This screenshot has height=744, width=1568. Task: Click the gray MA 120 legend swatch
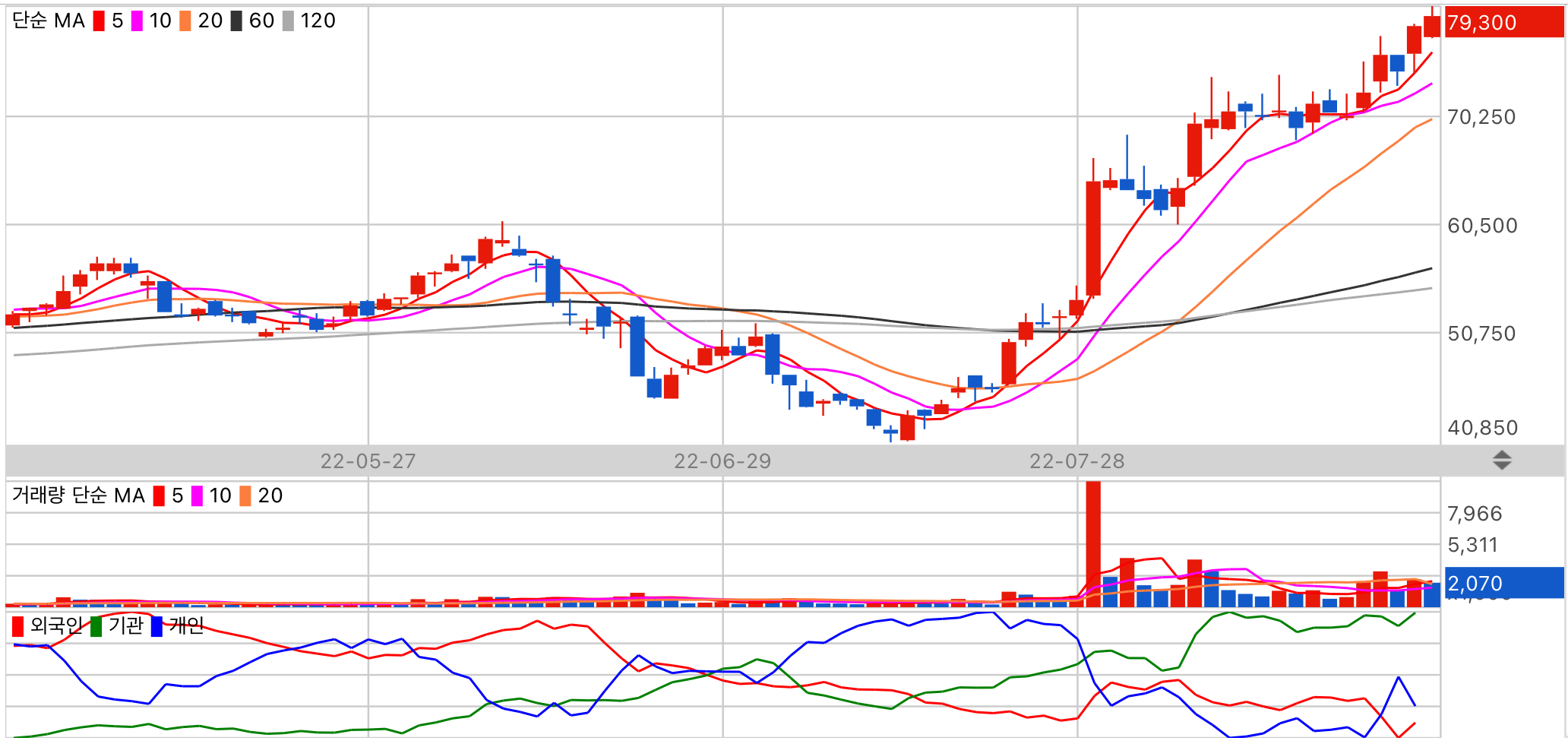(x=288, y=21)
